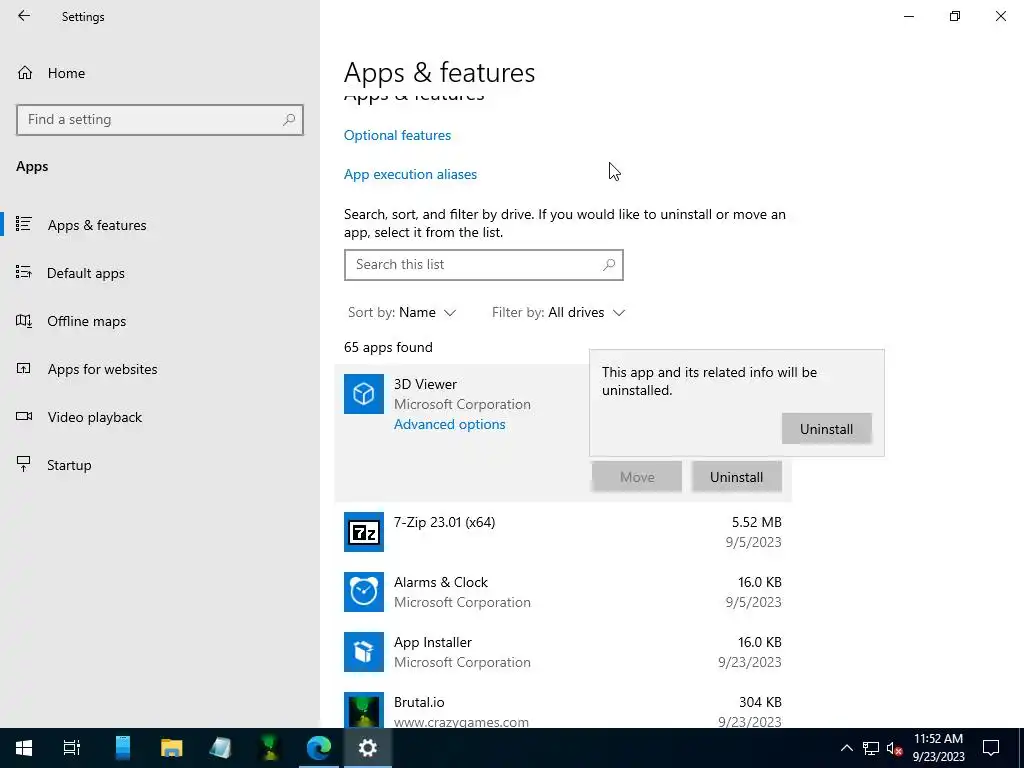Click the network tray icon

click(x=871, y=748)
